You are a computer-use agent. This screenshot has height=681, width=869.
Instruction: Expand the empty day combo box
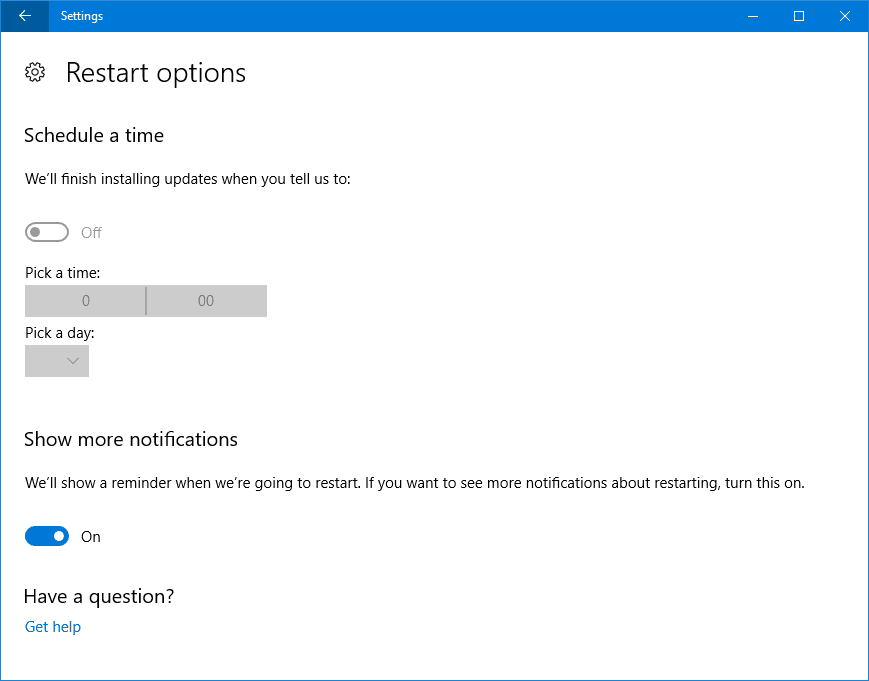click(56, 361)
